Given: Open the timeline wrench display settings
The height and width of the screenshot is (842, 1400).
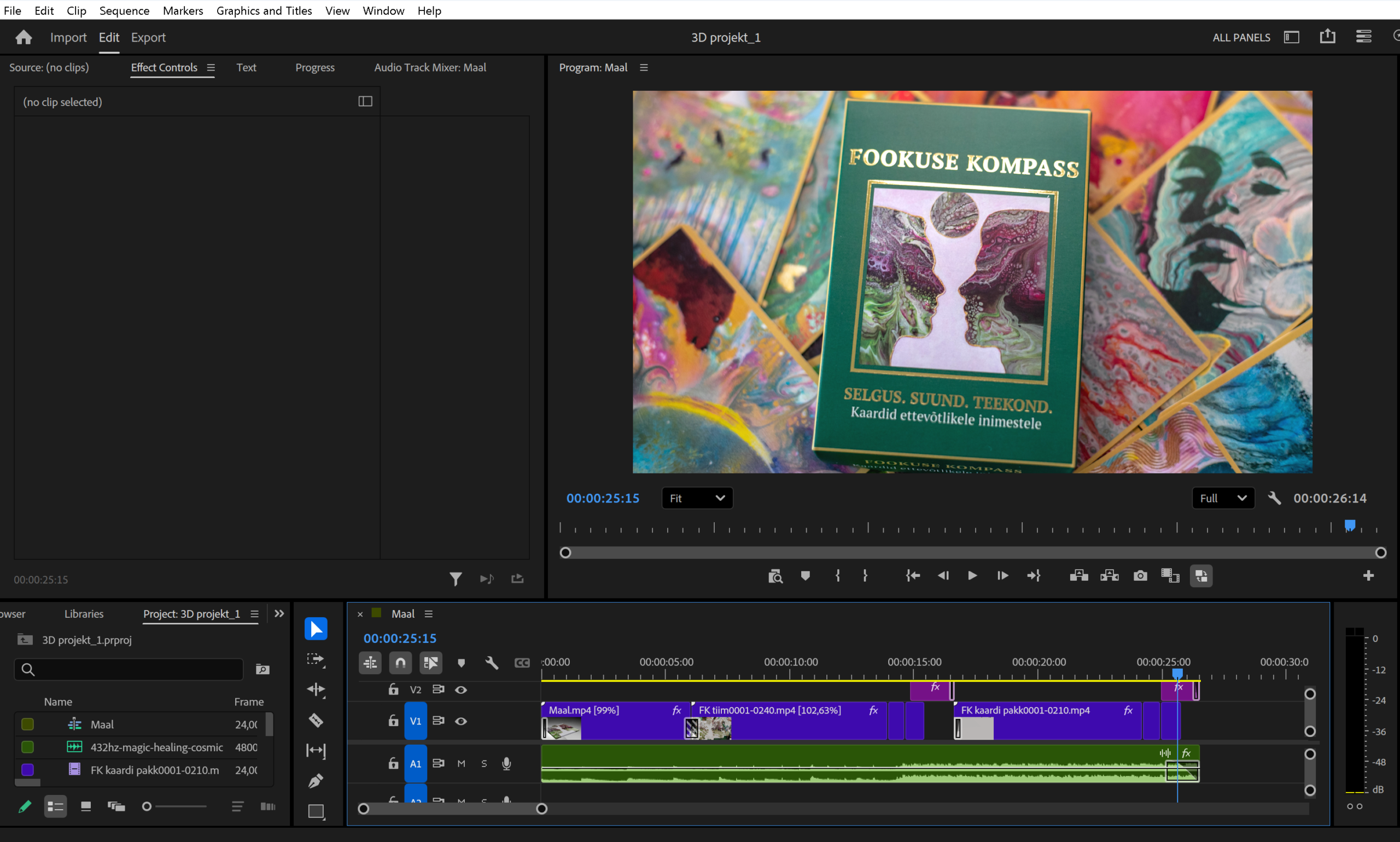Looking at the screenshot, I should [x=492, y=663].
